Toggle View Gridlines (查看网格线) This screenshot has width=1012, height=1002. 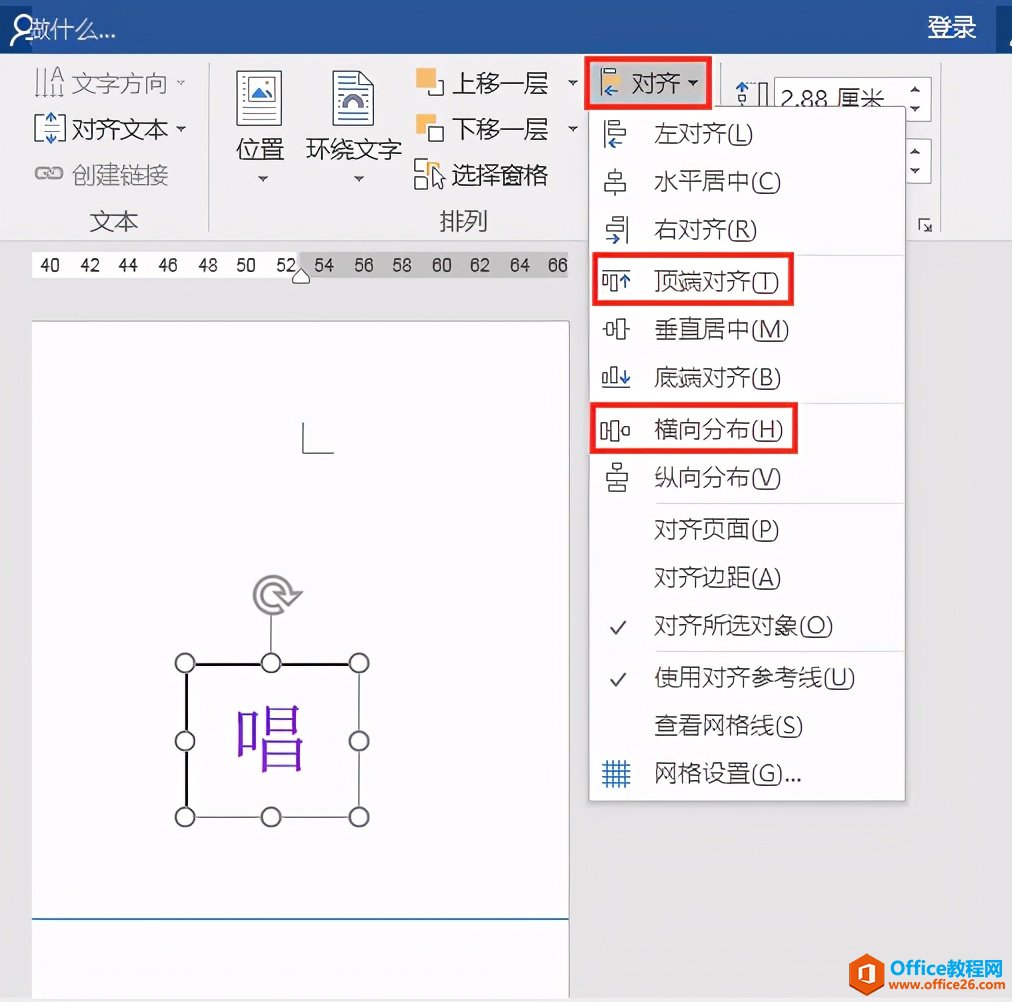pyautogui.click(x=747, y=725)
